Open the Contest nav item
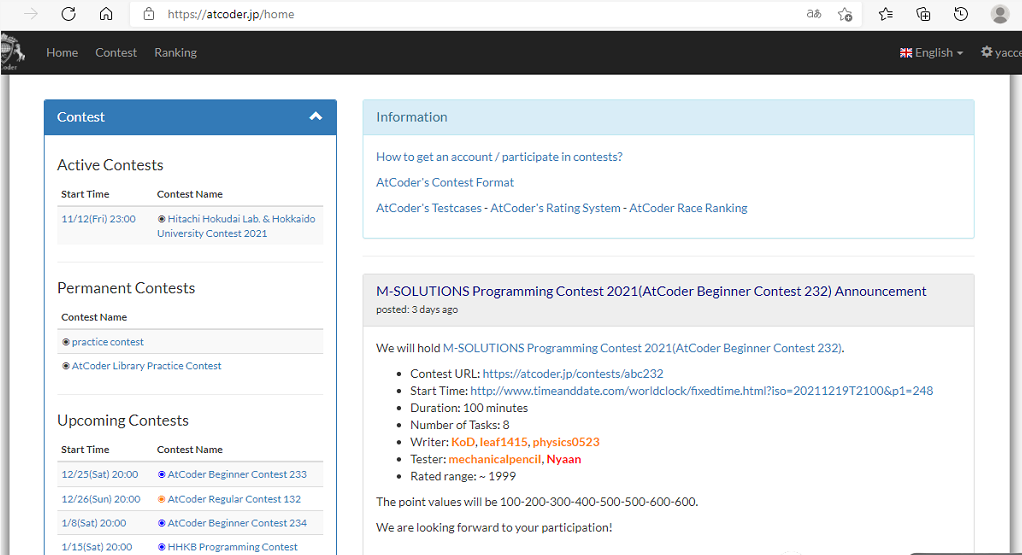The image size is (1022, 555). 116,53
